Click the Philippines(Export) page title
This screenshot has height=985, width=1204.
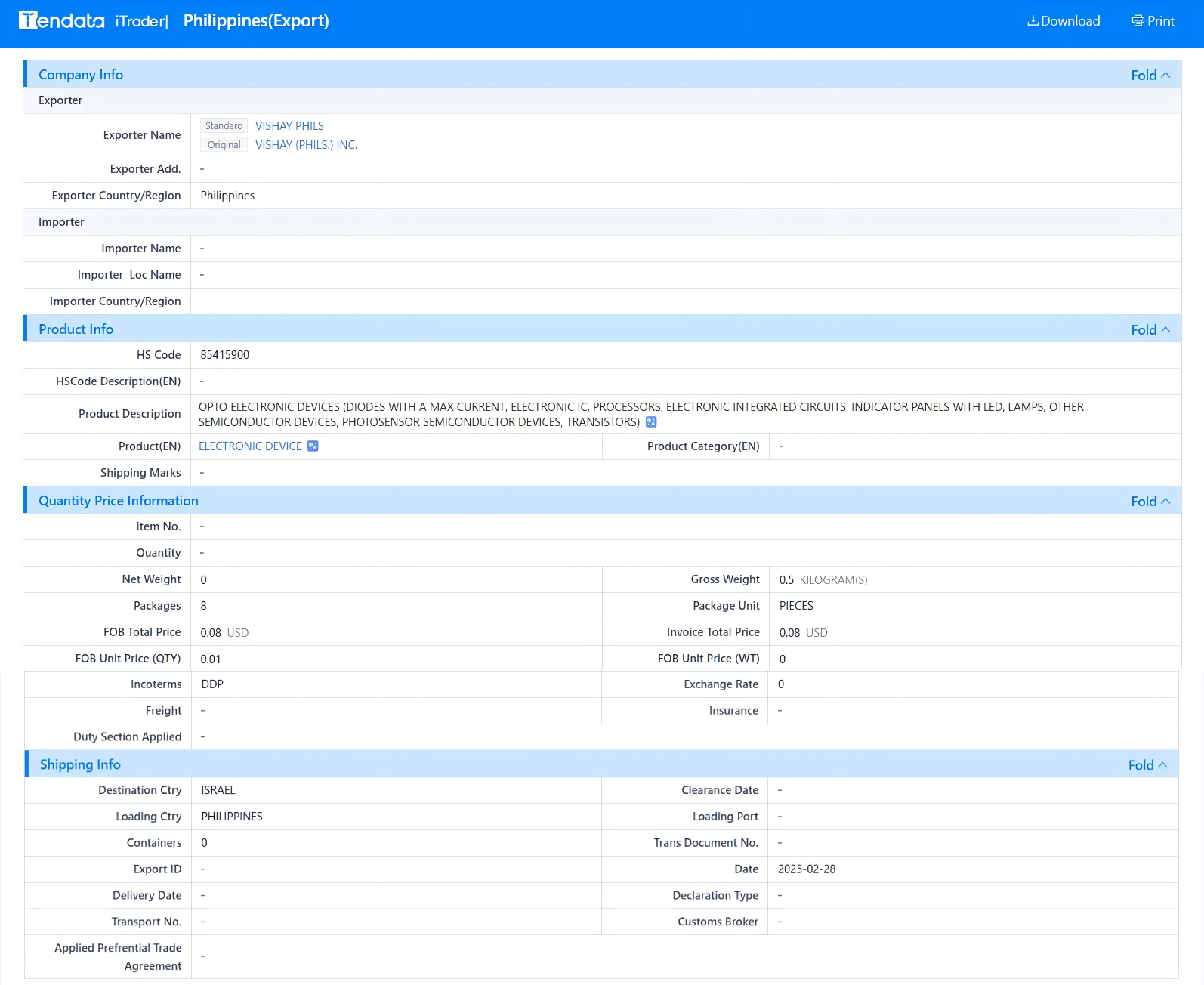pos(256,21)
